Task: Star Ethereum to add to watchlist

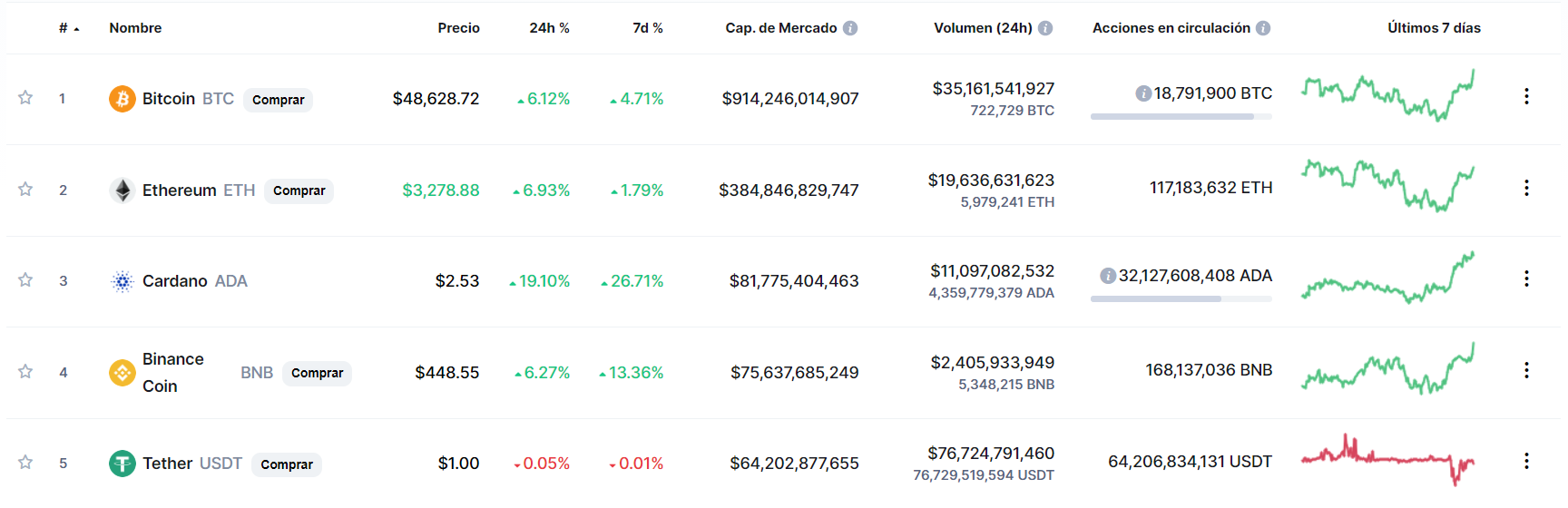Action: [x=25, y=189]
